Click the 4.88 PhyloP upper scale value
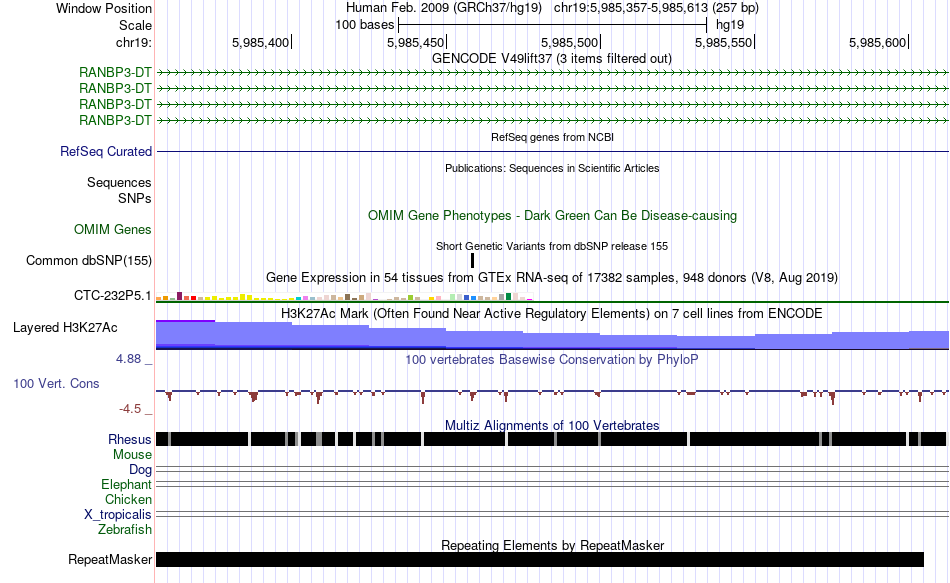 pos(128,359)
